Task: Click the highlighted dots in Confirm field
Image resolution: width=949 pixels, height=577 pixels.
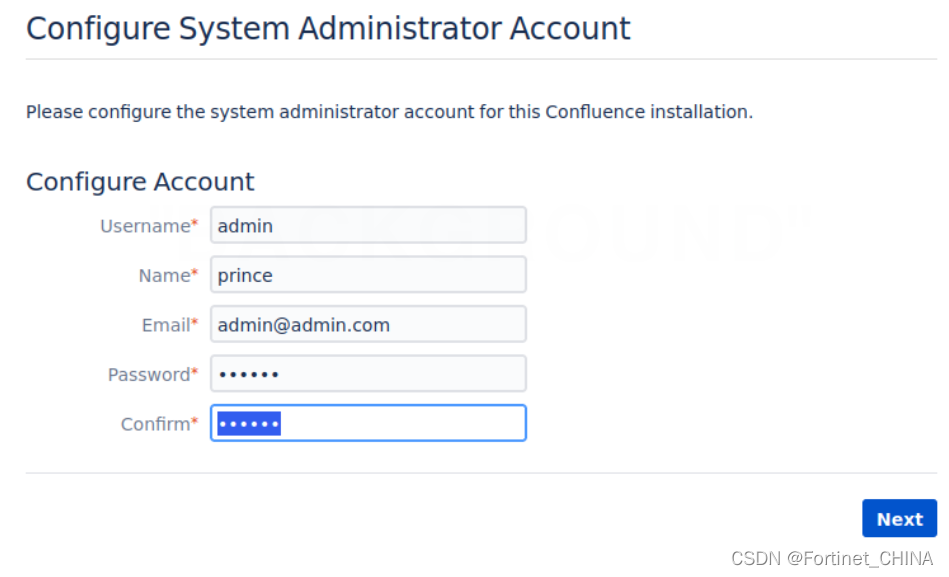Action: click(249, 424)
